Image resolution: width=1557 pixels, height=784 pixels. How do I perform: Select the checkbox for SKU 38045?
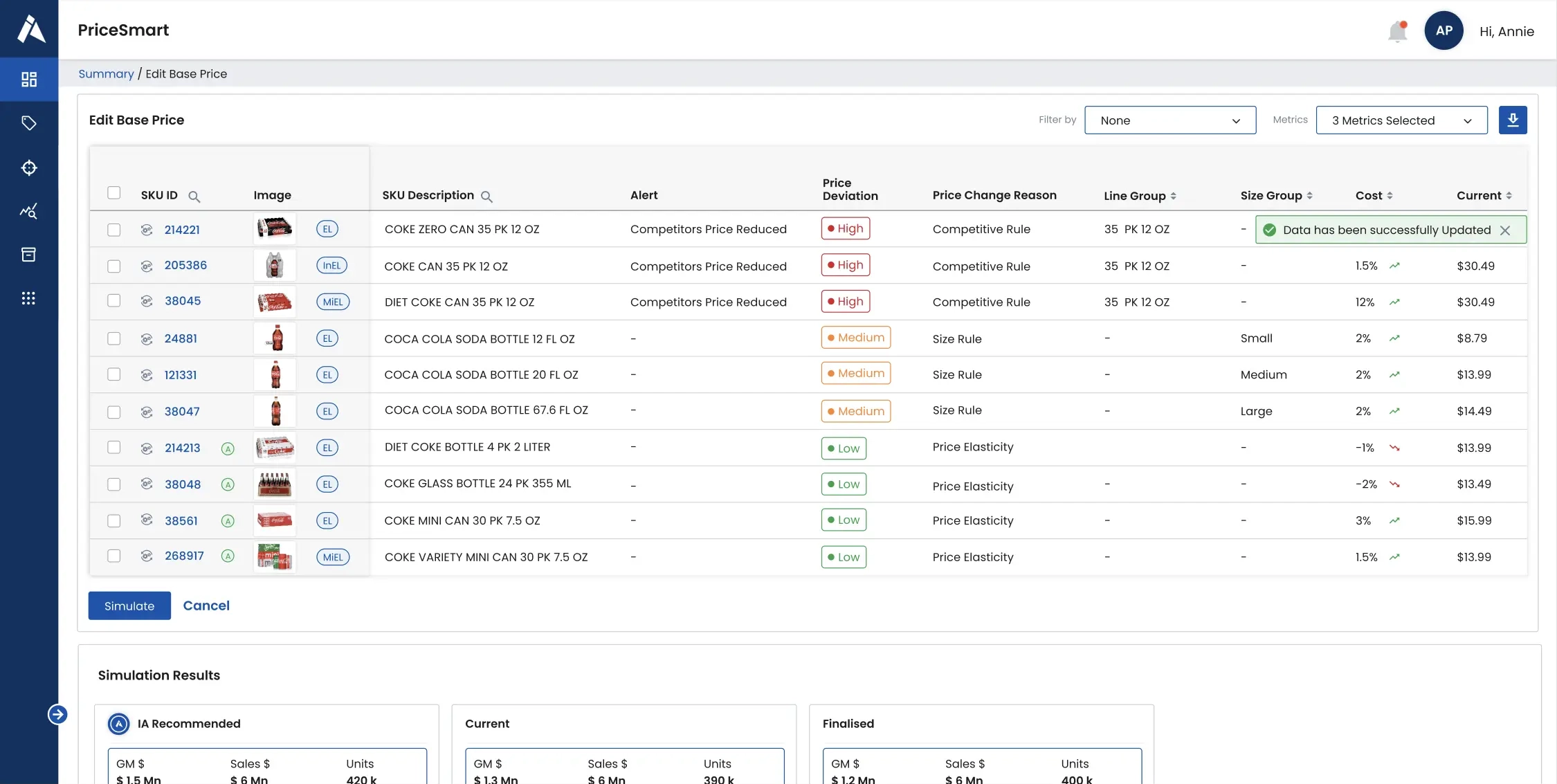coord(114,300)
